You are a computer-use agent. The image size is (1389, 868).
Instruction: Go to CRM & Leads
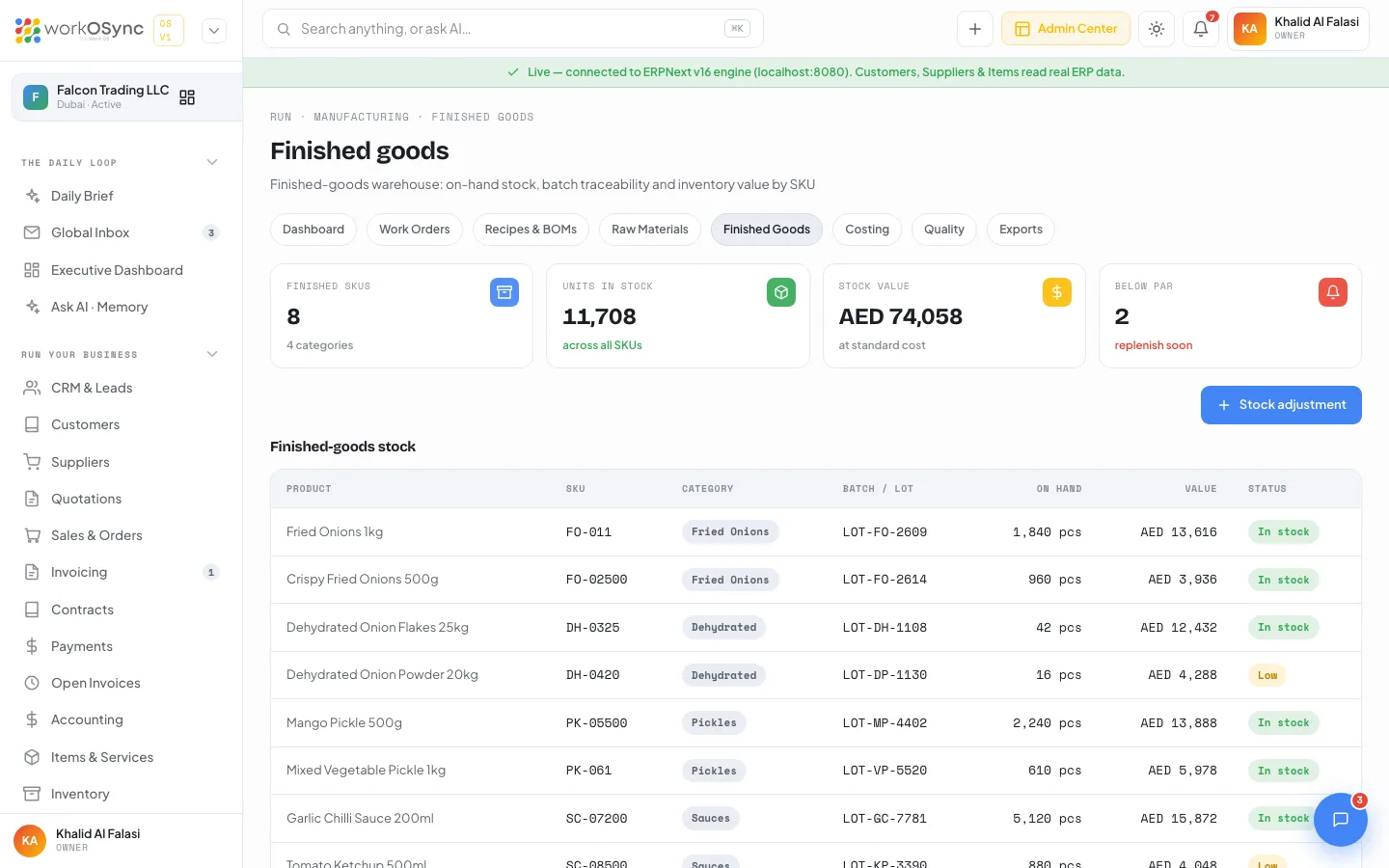tap(122, 388)
